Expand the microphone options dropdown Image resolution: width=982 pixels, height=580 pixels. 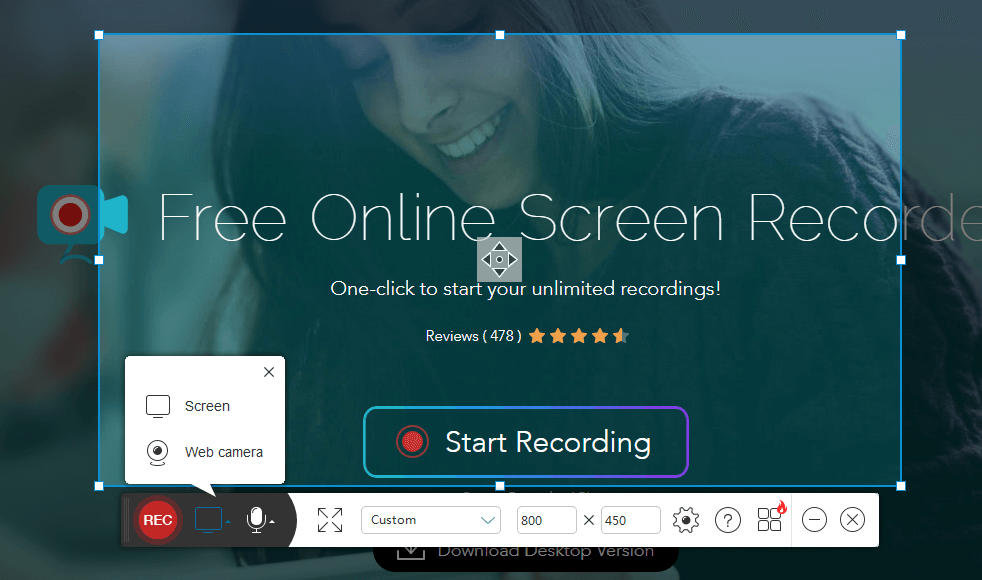(x=272, y=524)
